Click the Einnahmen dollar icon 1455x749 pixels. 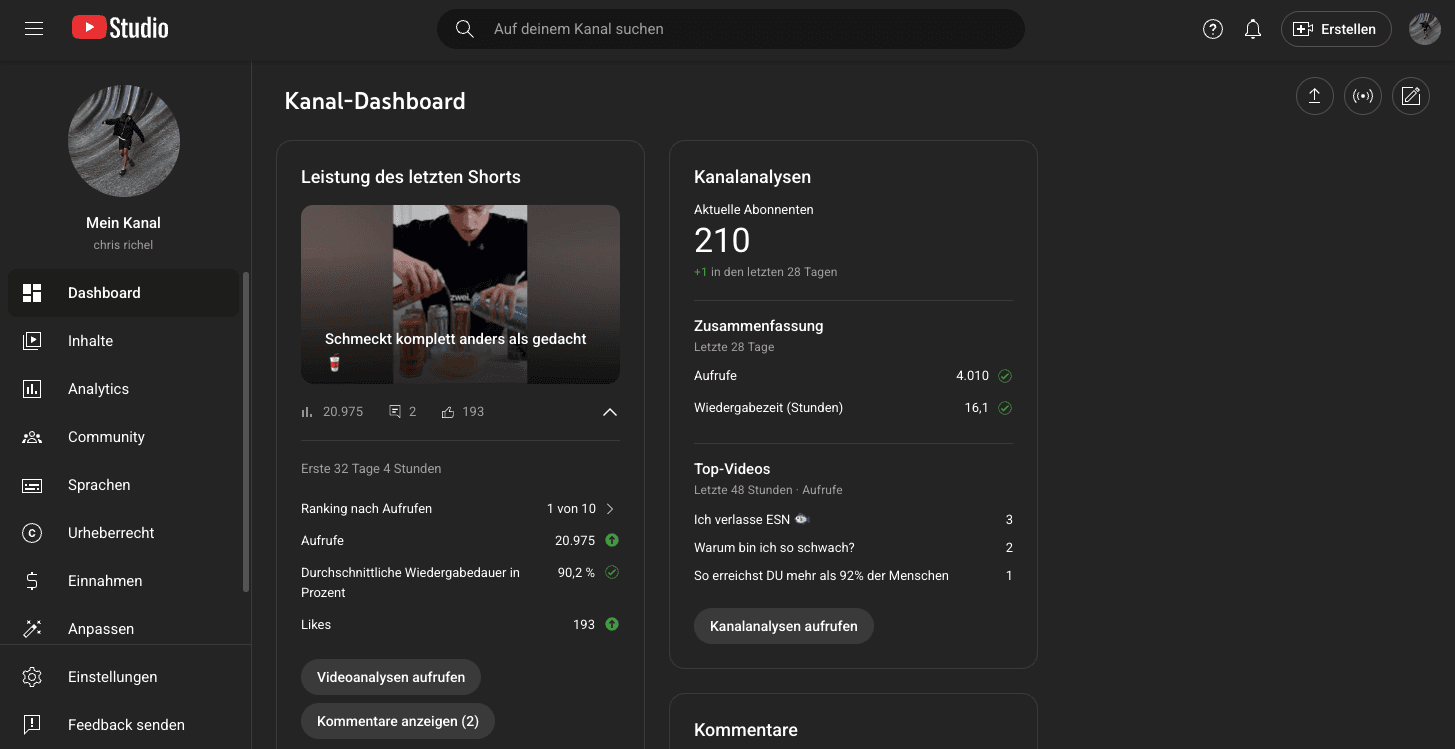tap(32, 581)
